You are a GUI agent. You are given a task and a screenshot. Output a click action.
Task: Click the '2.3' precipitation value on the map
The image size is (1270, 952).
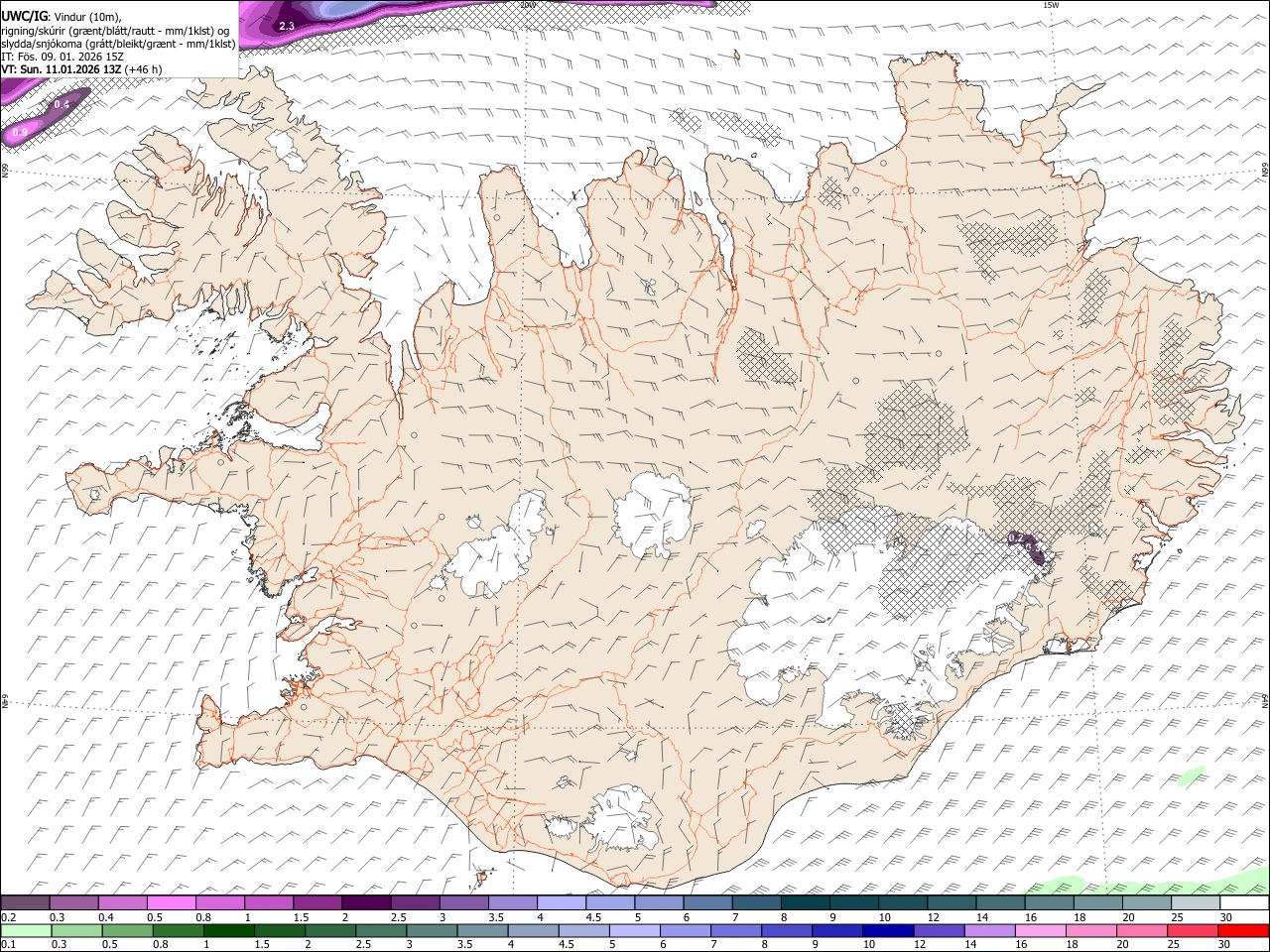287,26
